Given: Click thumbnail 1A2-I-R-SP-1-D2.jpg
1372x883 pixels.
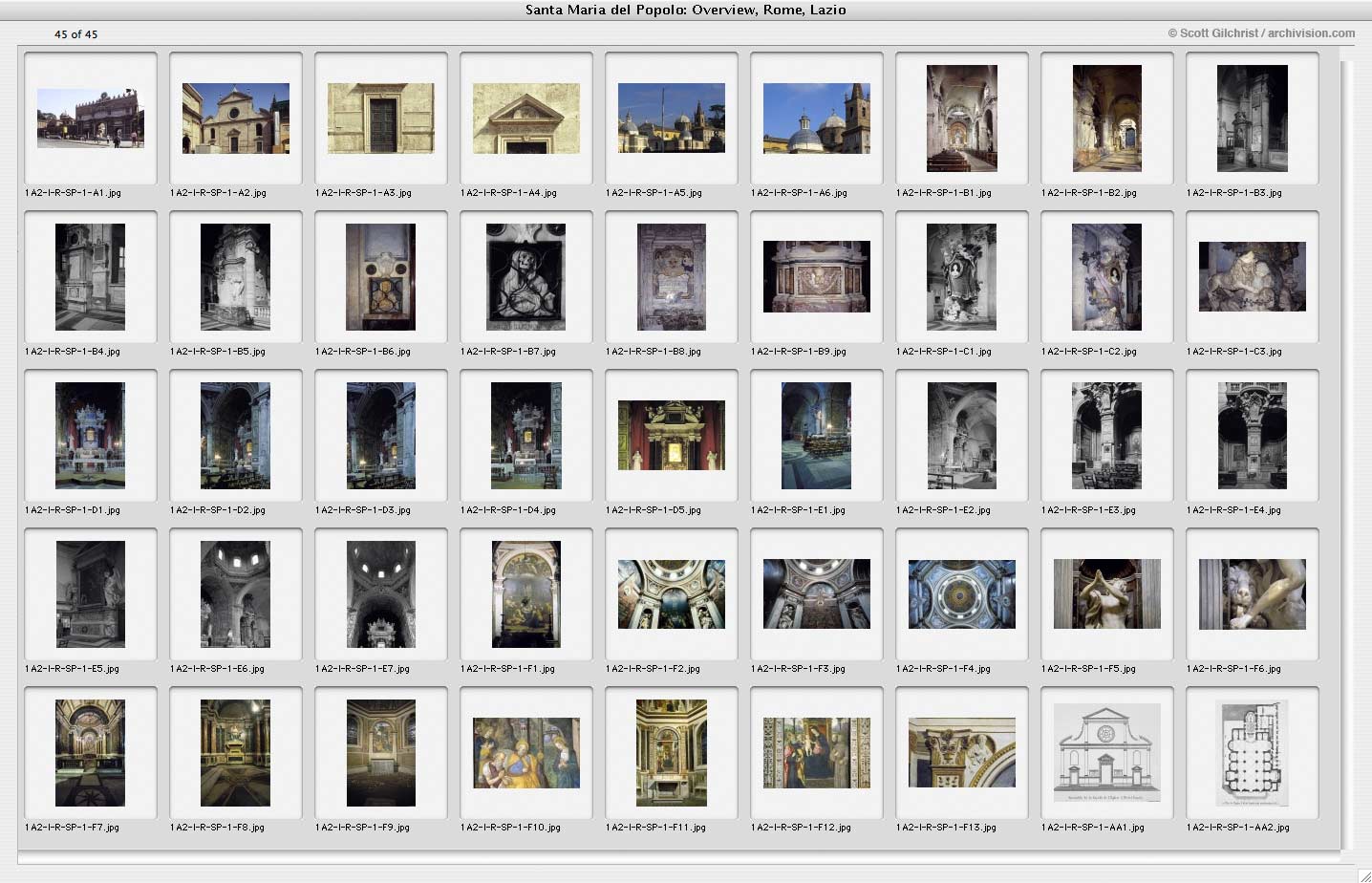Looking at the screenshot, I should [x=236, y=436].
